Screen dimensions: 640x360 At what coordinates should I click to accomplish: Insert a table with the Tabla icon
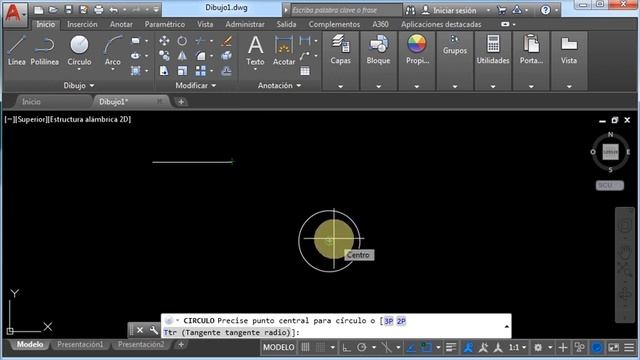coord(305,71)
